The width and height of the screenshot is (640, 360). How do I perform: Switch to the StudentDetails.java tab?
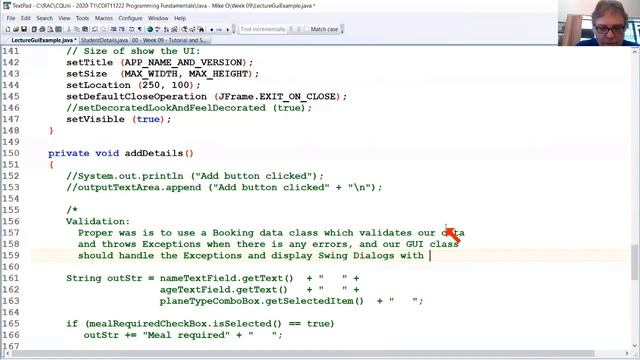[104, 40]
